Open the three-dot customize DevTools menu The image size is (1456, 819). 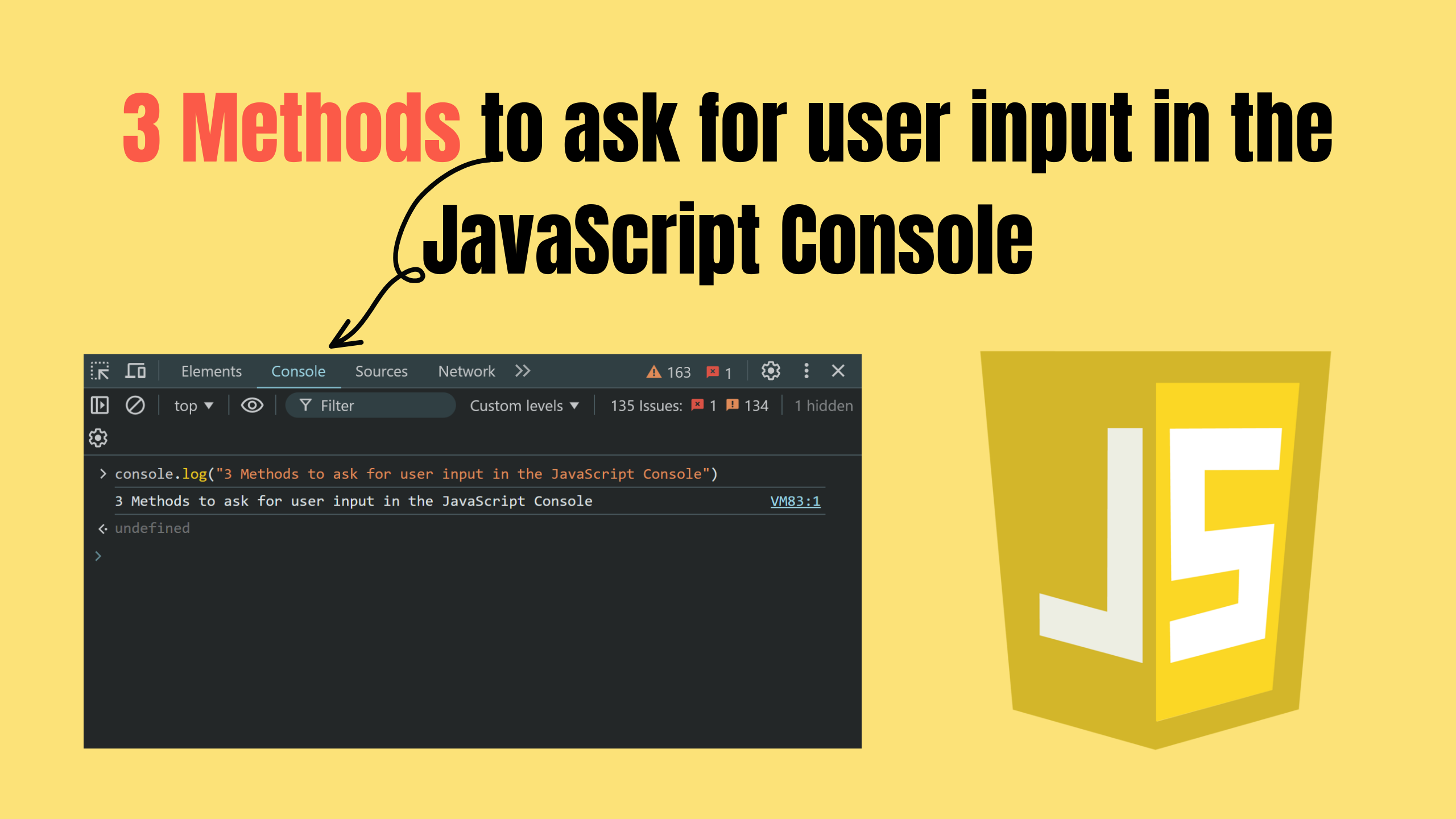coord(806,371)
